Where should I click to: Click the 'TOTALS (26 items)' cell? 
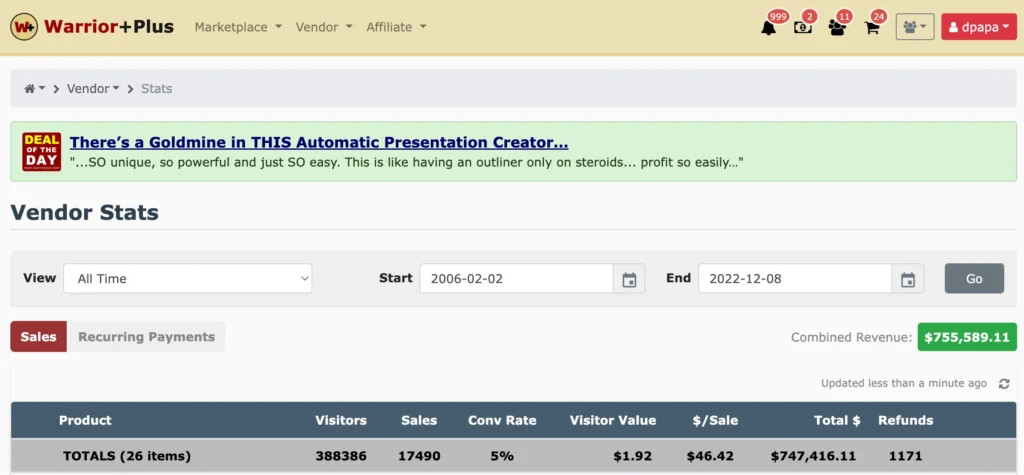pyautogui.click(x=127, y=455)
